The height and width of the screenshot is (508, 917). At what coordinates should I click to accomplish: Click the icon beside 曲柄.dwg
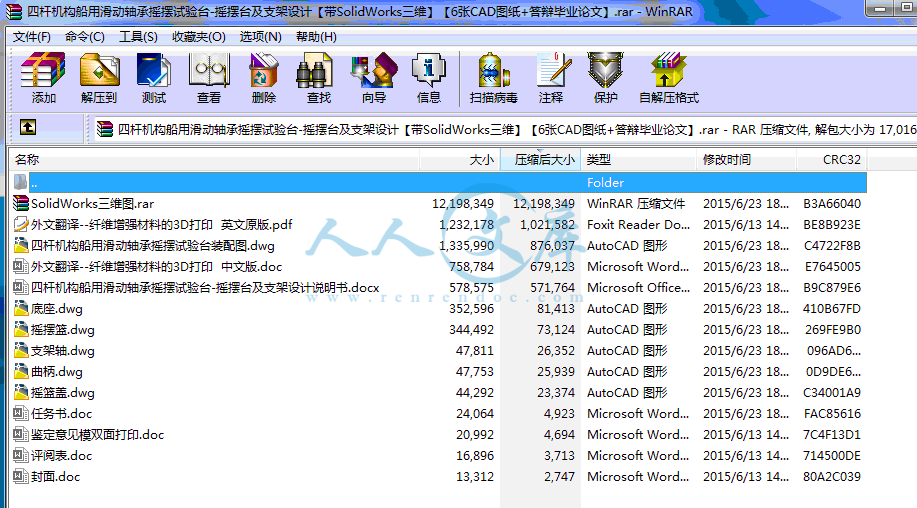[20, 372]
